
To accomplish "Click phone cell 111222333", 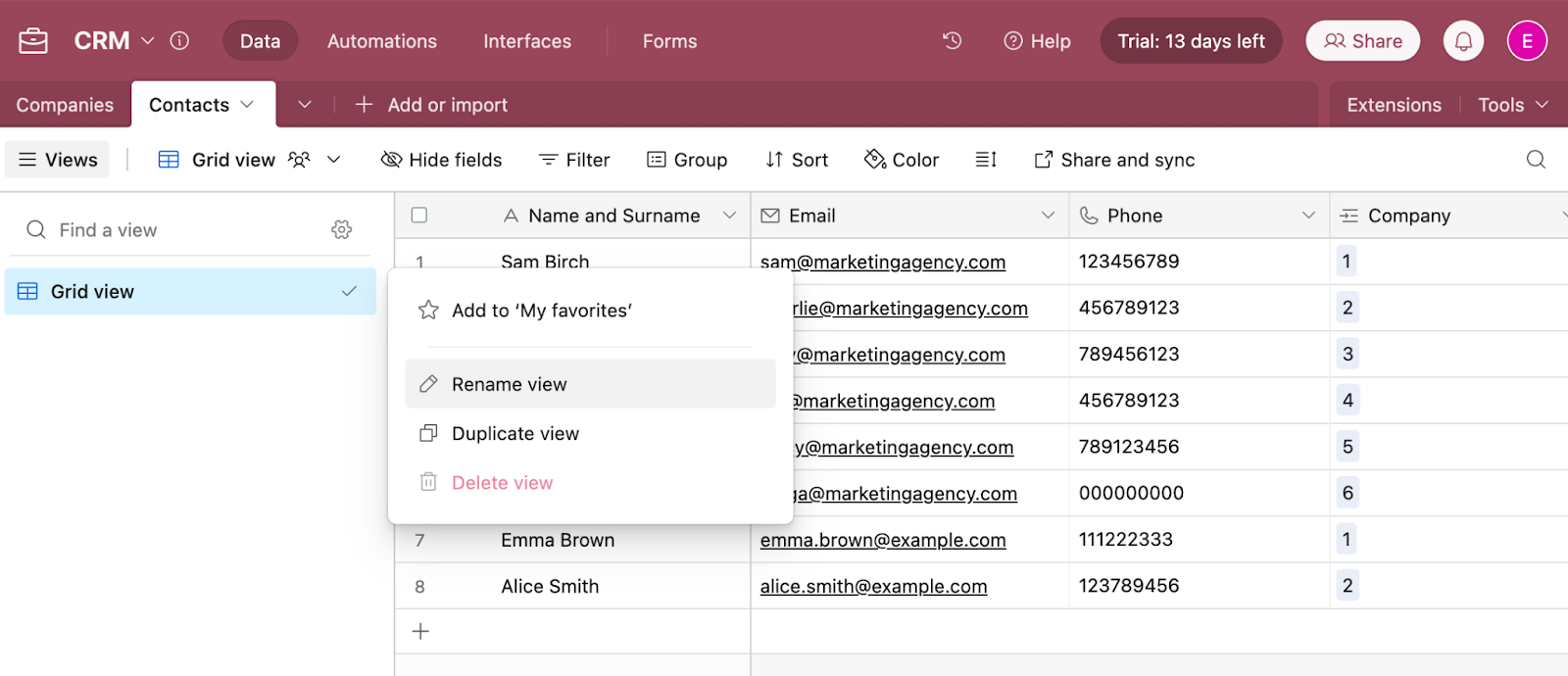I will click(x=1200, y=539).
